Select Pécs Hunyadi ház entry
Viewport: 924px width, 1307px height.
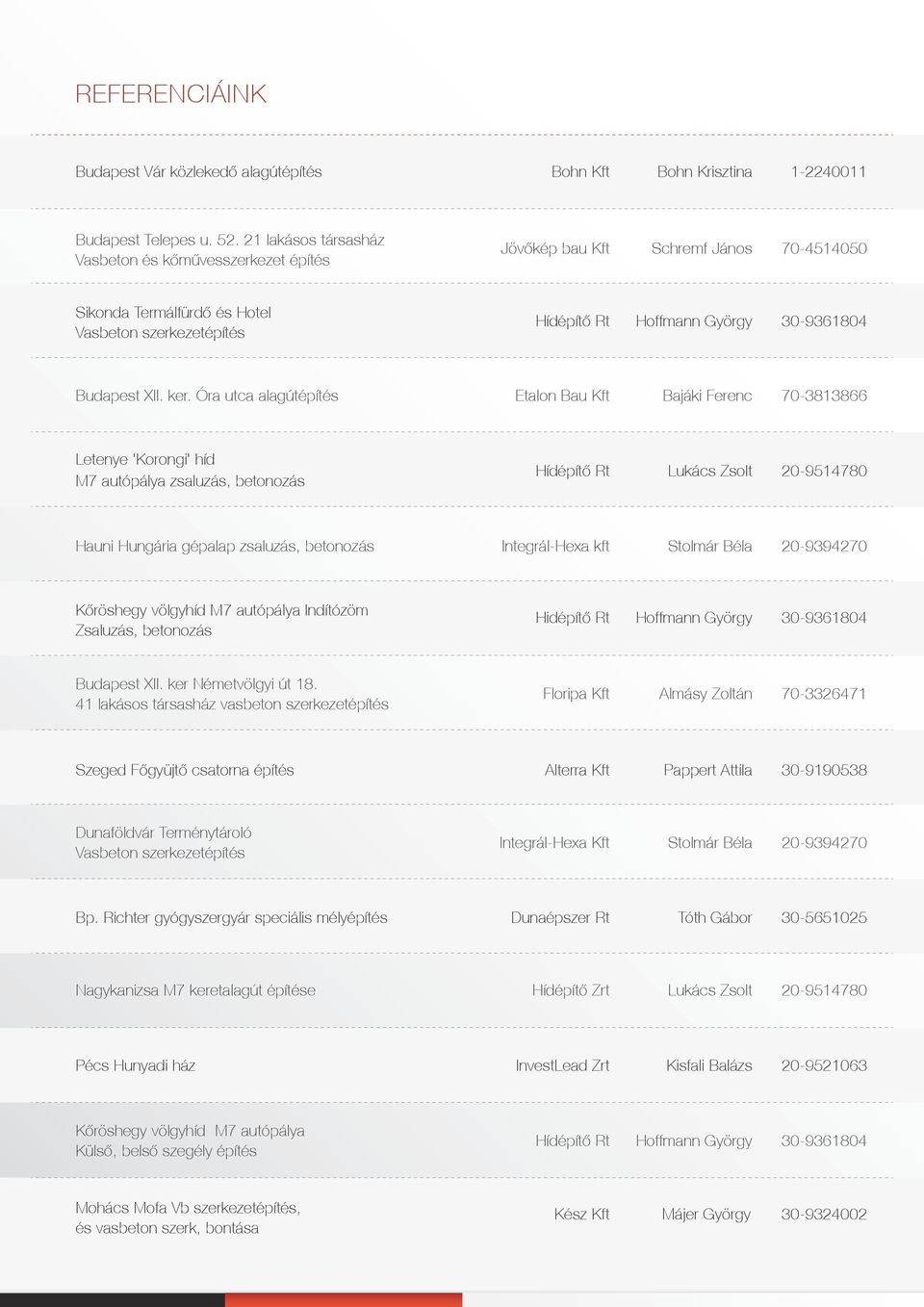tap(135, 1065)
